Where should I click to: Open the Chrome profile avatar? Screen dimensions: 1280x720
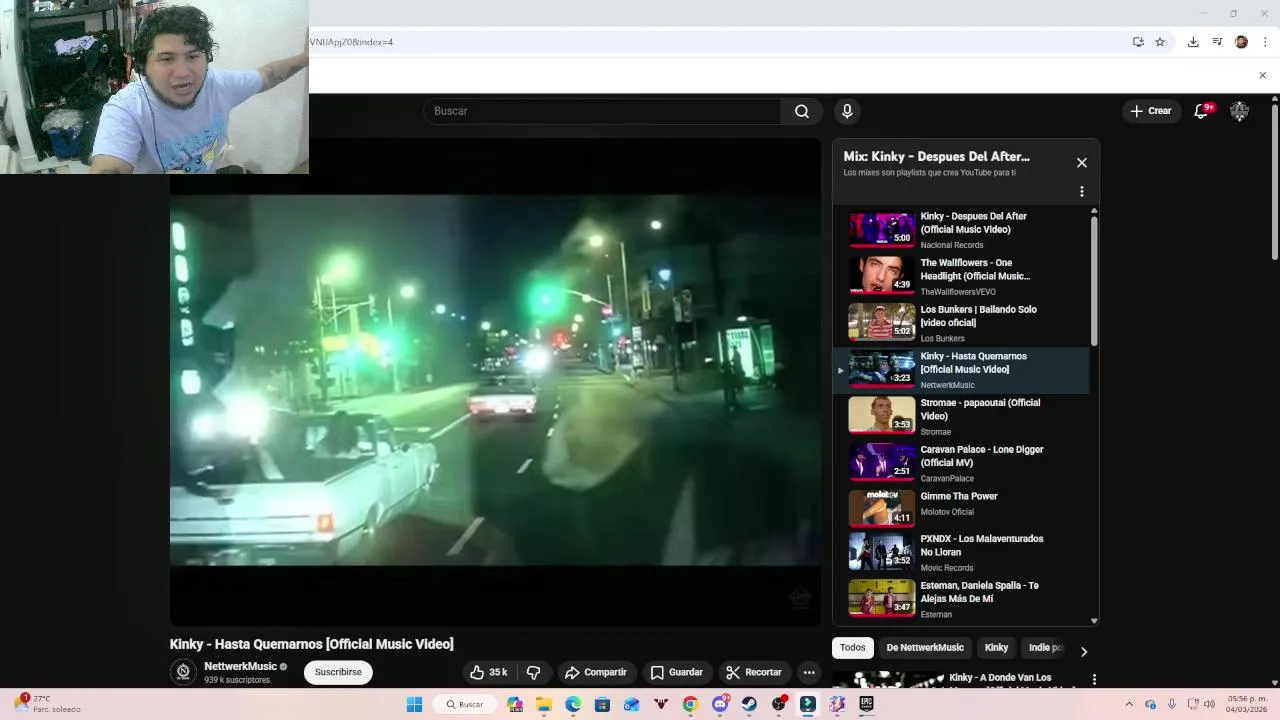pyautogui.click(x=1241, y=42)
